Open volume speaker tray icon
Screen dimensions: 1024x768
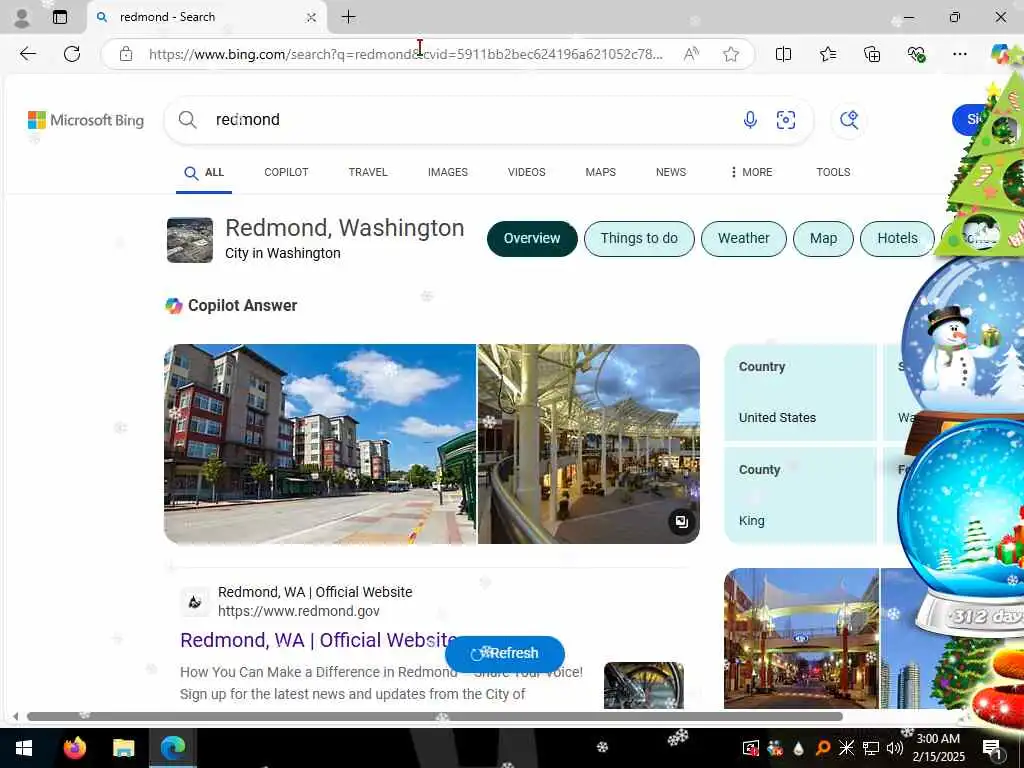tap(895, 748)
